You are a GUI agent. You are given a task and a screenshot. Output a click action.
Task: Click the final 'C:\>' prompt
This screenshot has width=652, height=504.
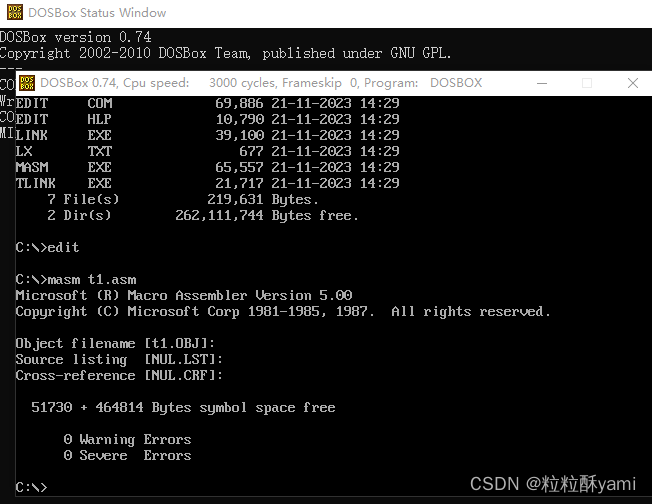[x=32, y=487]
